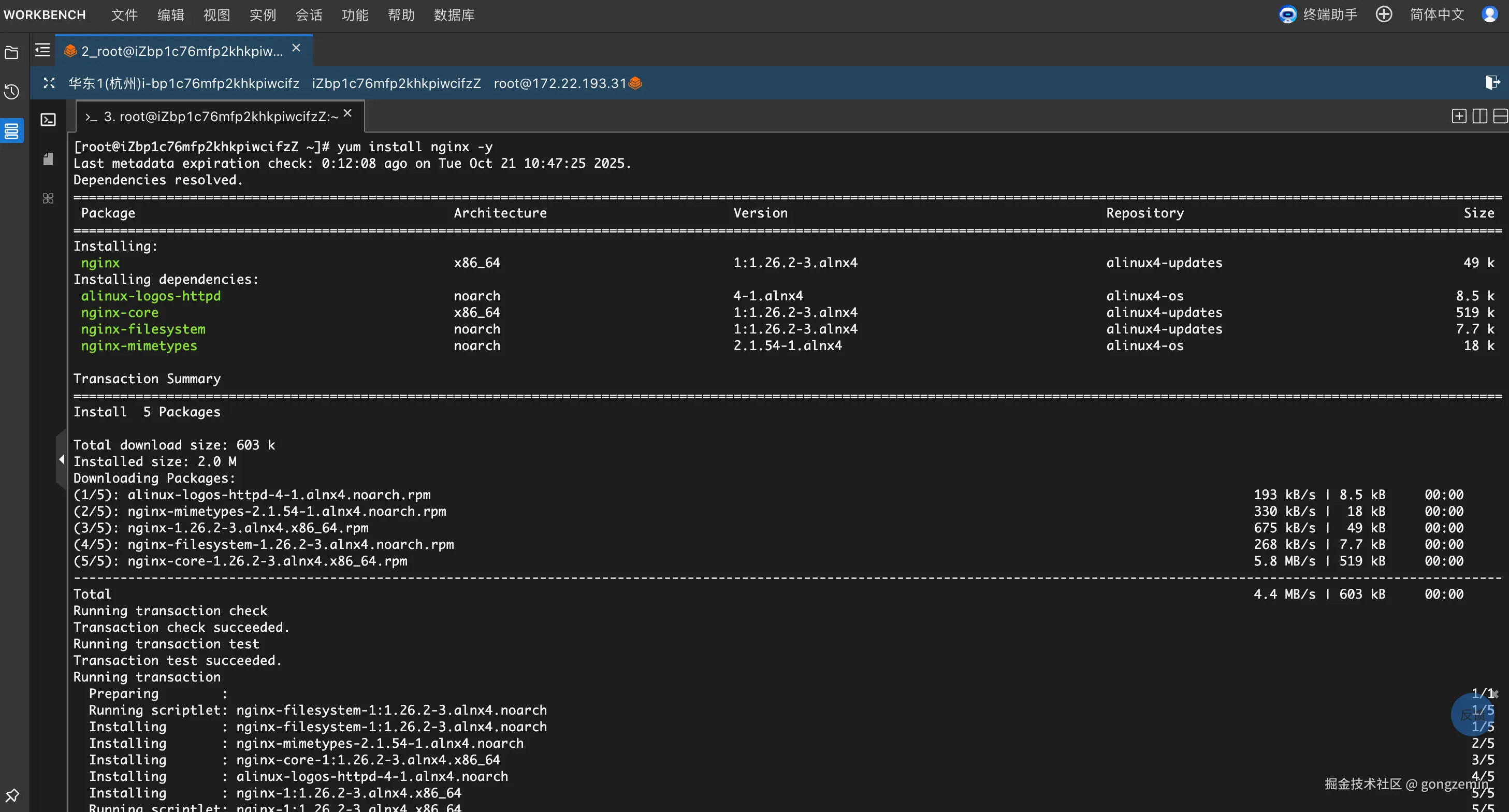Open the file manager folder icon in sidebar
1509x812 pixels.
click(x=12, y=53)
